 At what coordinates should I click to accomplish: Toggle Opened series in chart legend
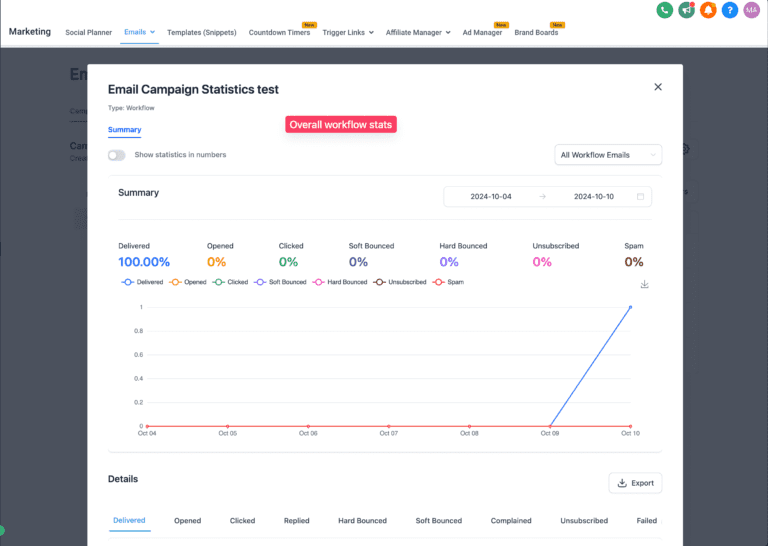(188, 282)
